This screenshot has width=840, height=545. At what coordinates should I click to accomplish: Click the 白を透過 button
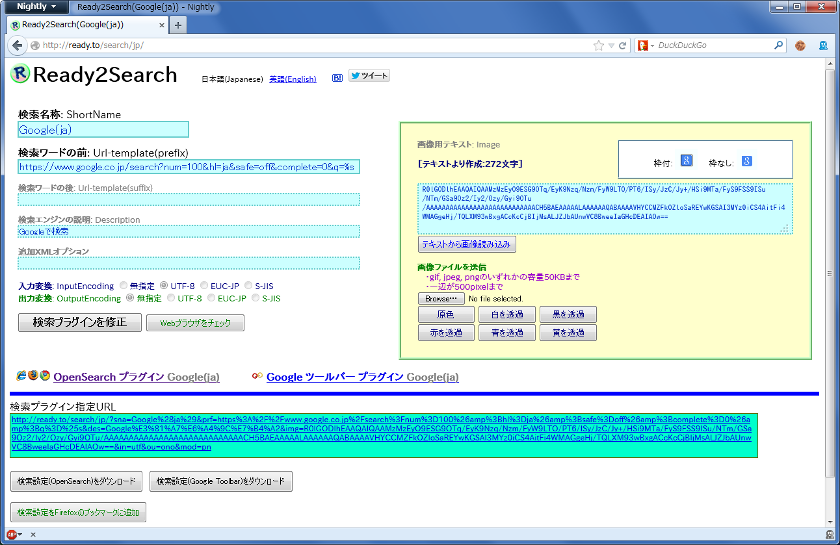pos(507,315)
